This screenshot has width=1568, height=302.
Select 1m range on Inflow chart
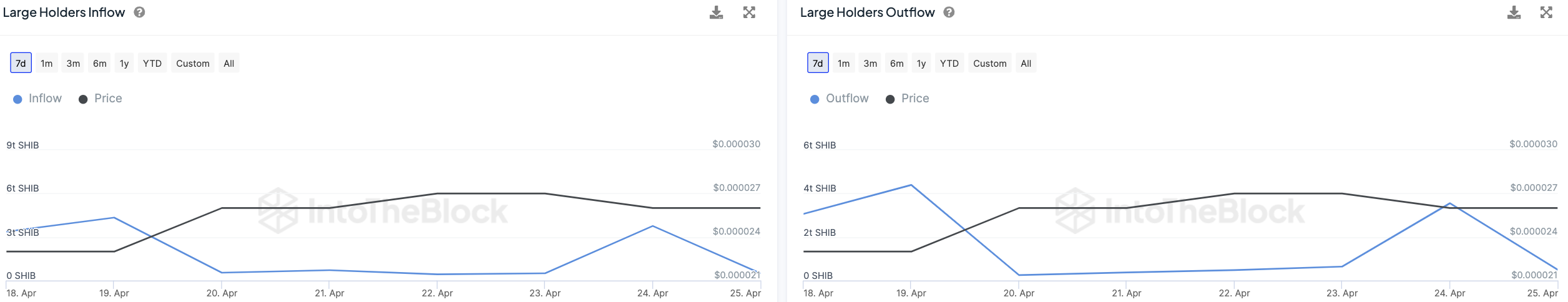(x=47, y=63)
